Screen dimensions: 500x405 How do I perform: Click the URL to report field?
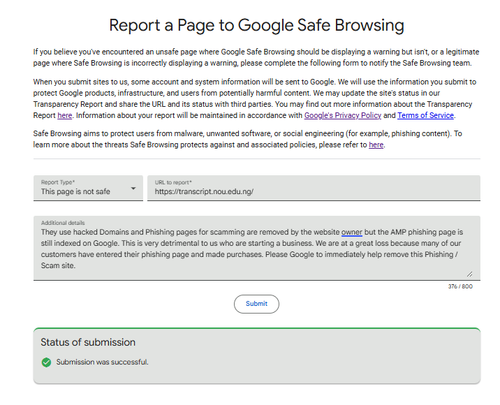click(314, 188)
